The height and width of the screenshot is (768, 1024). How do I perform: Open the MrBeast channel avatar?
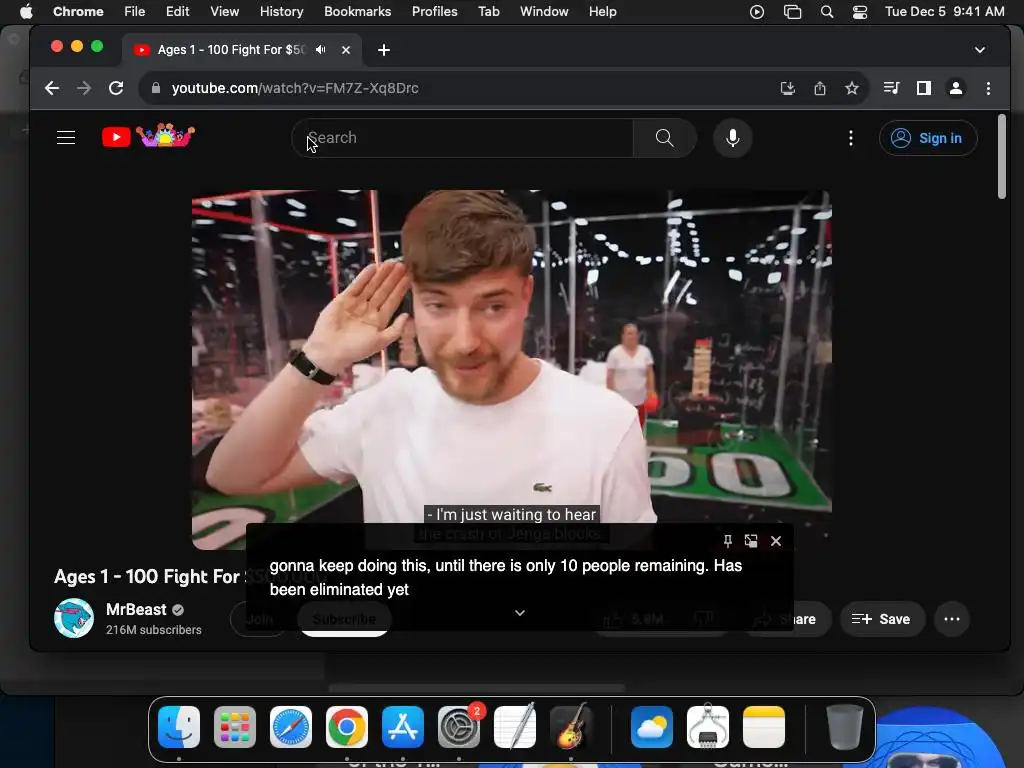(74, 618)
